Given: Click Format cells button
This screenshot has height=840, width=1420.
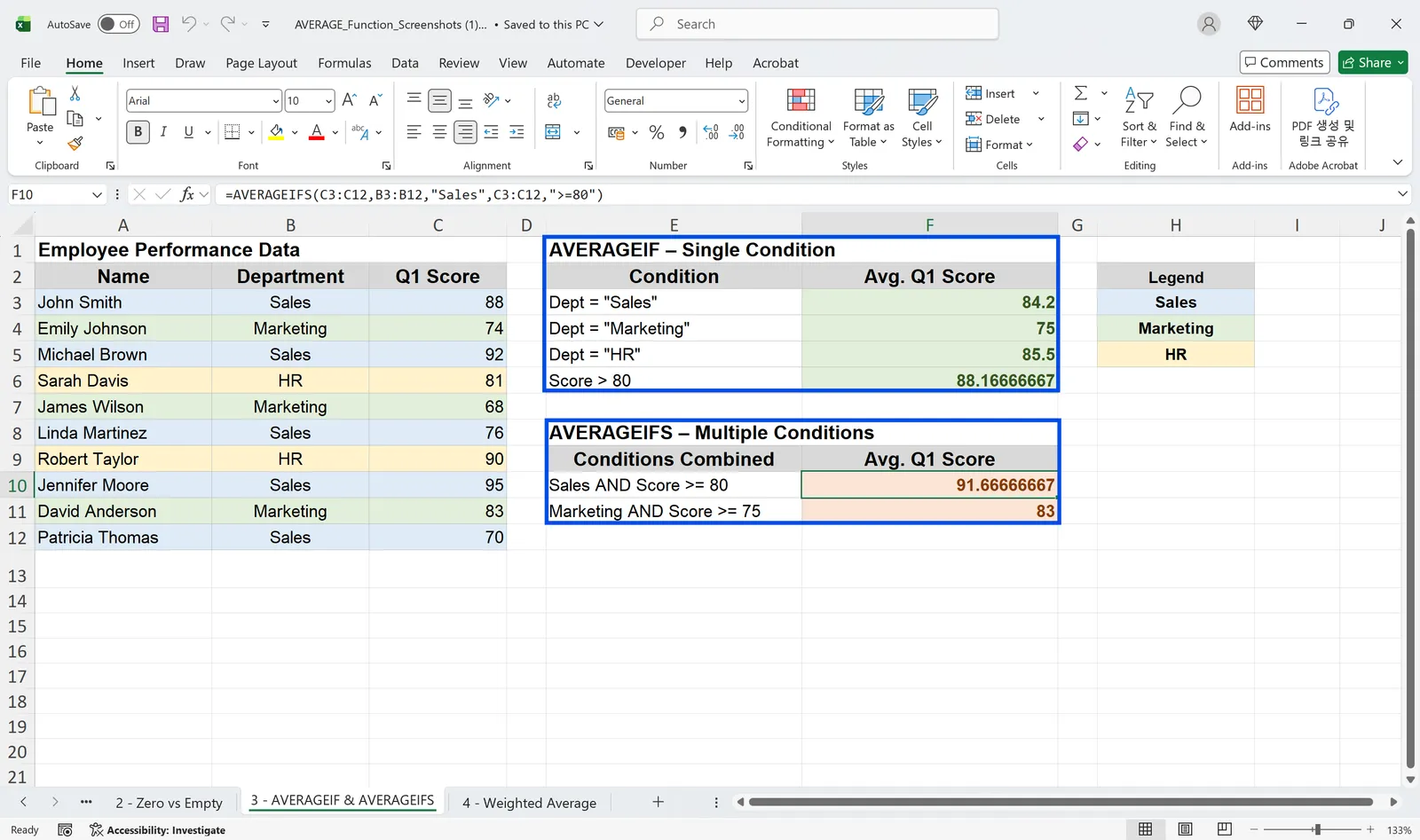Looking at the screenshot, I should pos(998,145).
